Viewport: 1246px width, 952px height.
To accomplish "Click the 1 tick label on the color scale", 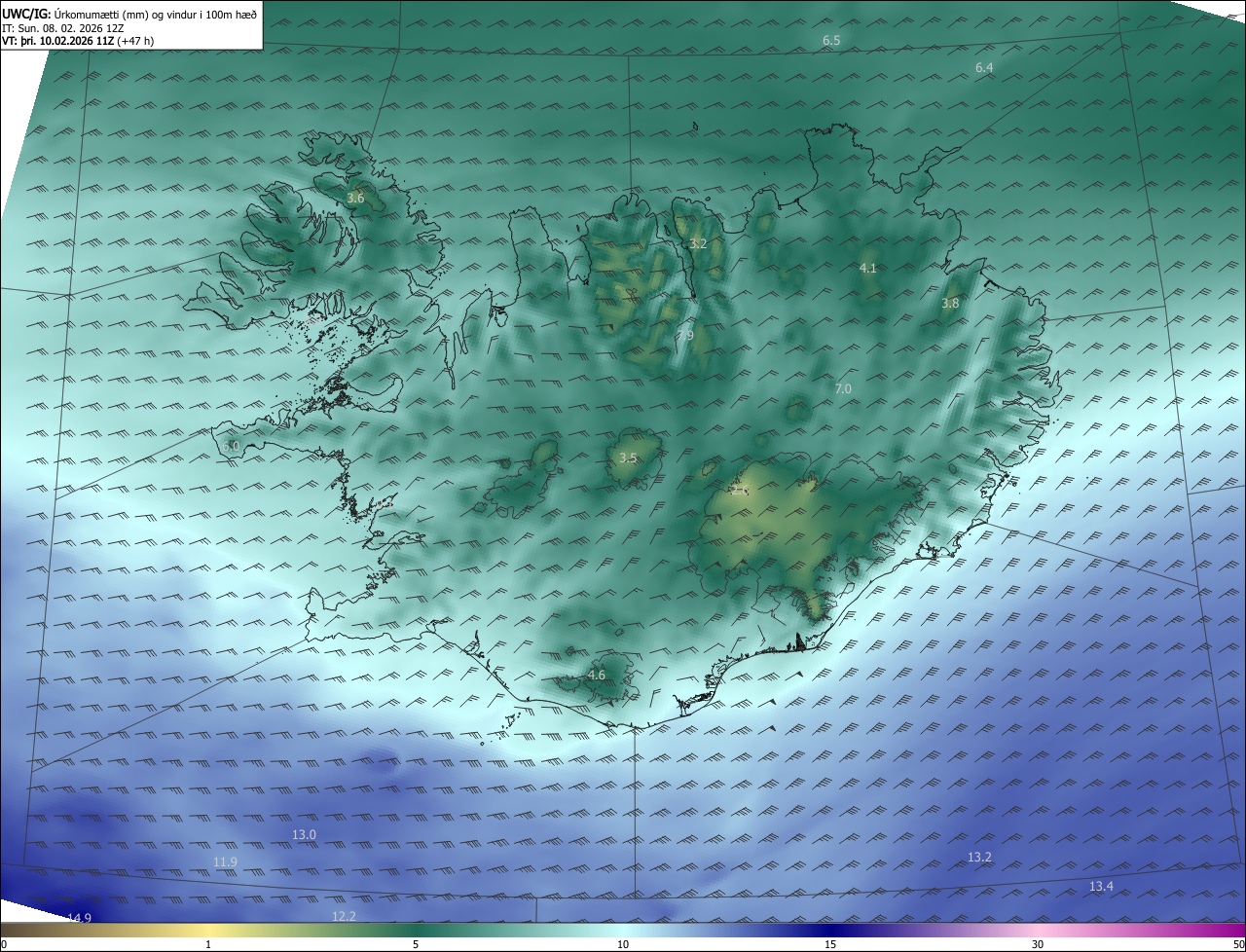I will [x=208, y=944].
